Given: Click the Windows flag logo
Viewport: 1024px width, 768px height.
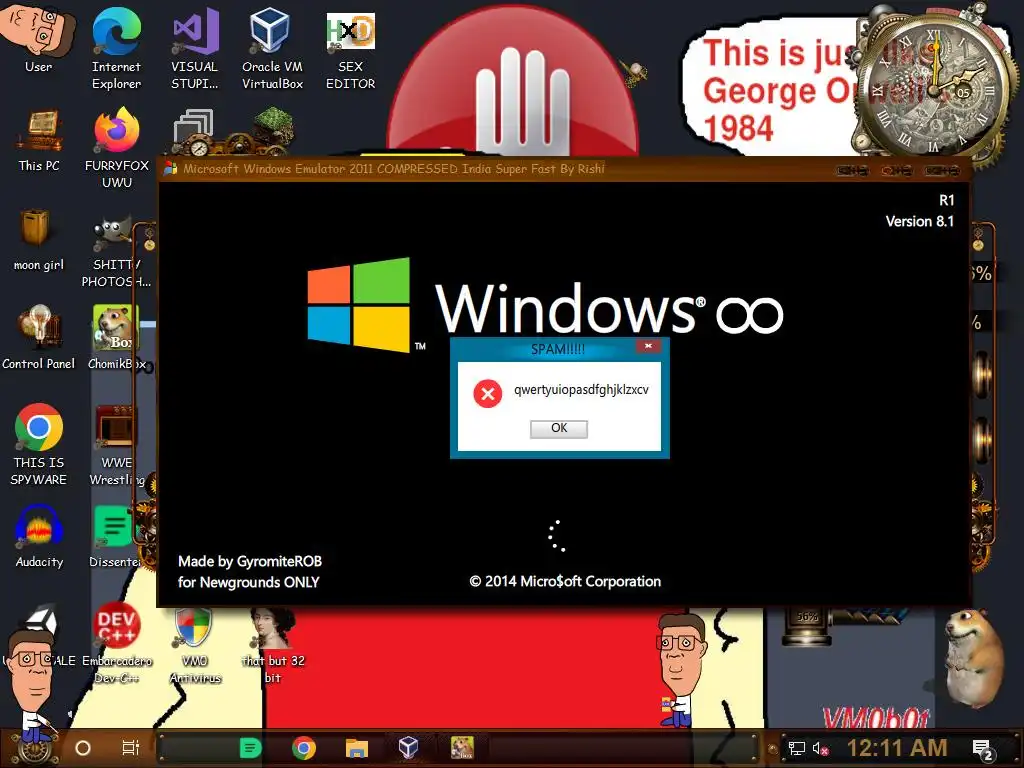Looking at the screenshot, I should click(x=359, y=304).
